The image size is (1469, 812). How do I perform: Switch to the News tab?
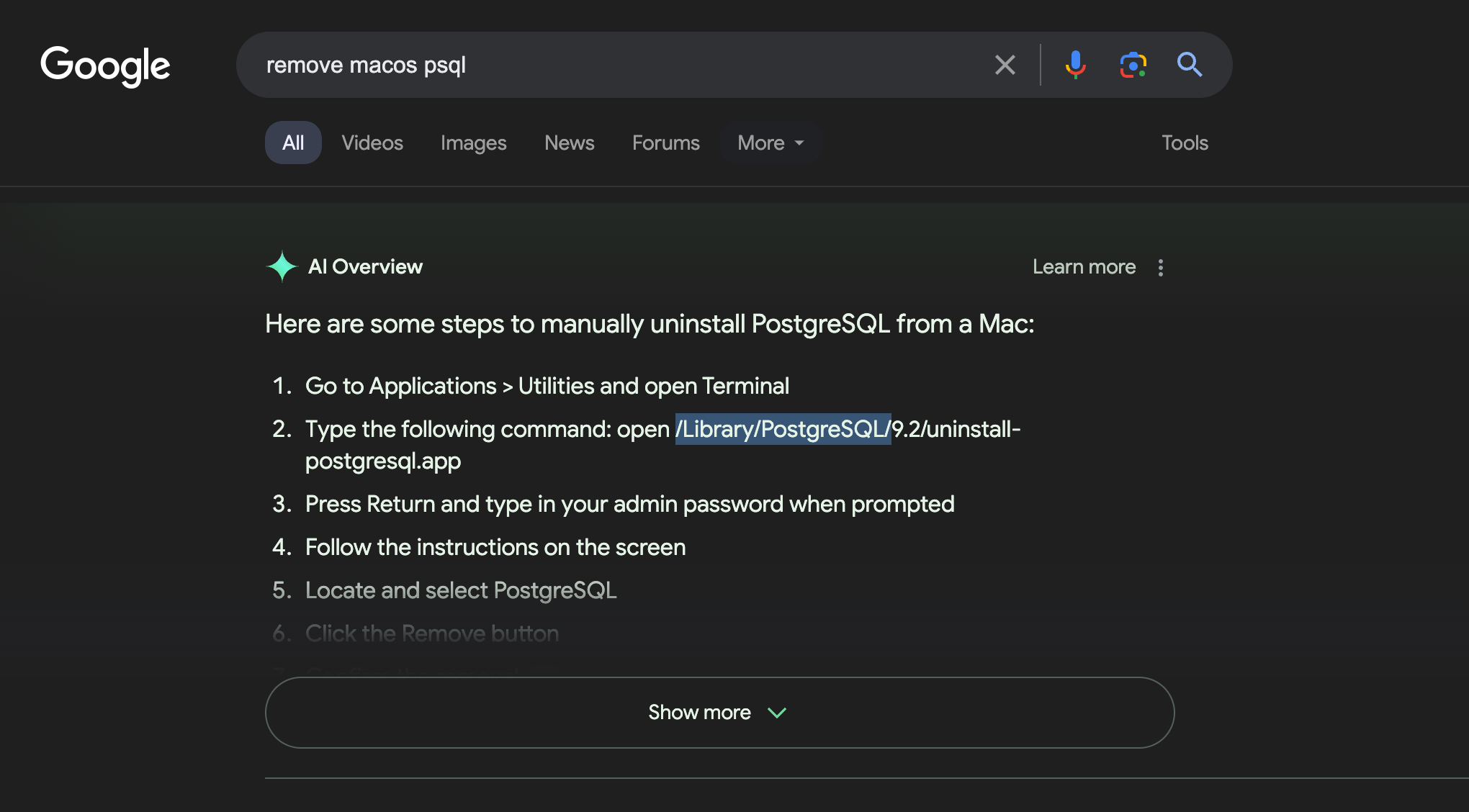569,143
